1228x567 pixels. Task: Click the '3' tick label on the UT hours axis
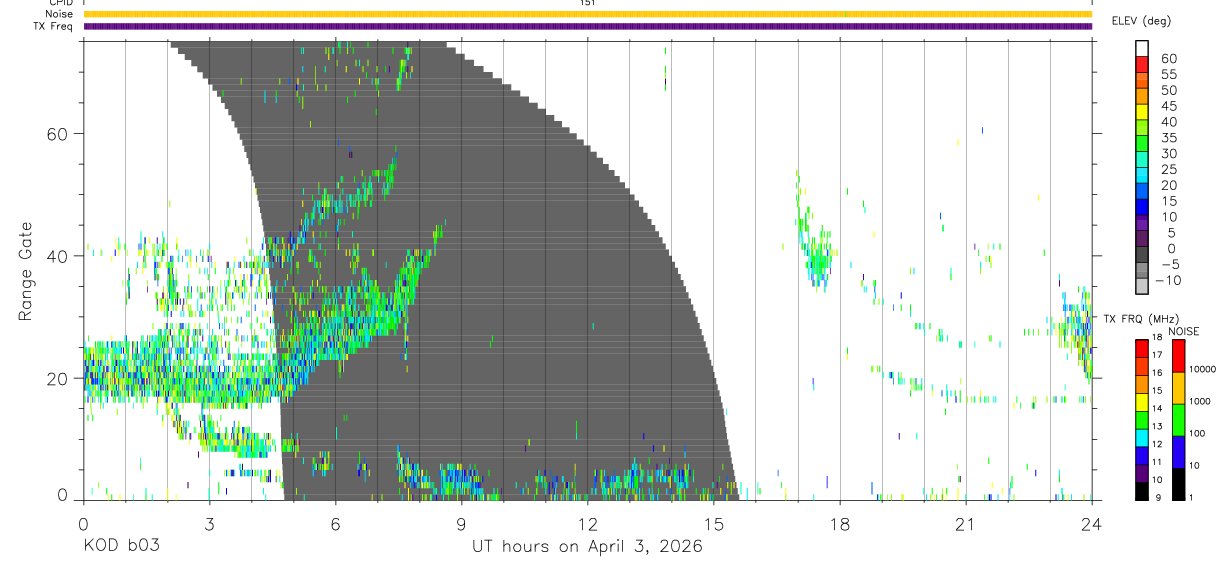209,523
